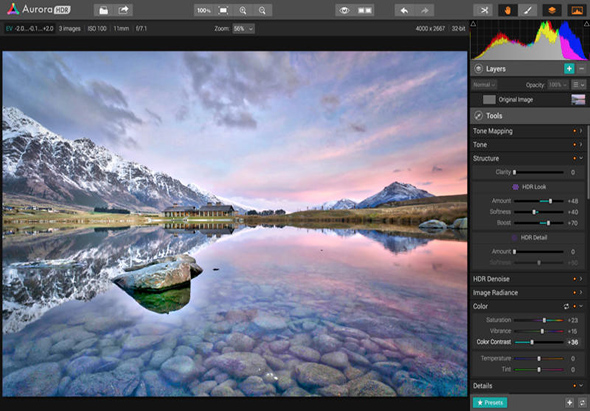
Task: Toggle the Image Radiance orange dot
Action: pyautogui.click(x=575, y=292)
